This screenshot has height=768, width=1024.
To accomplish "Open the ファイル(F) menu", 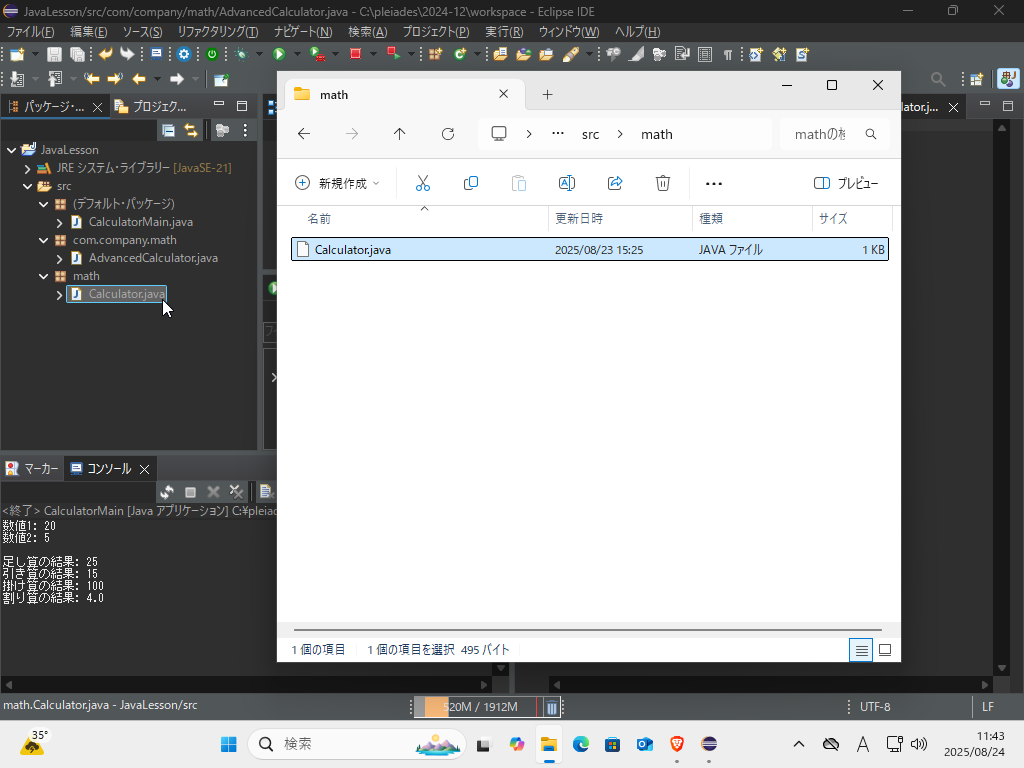I will coord(30,31).
